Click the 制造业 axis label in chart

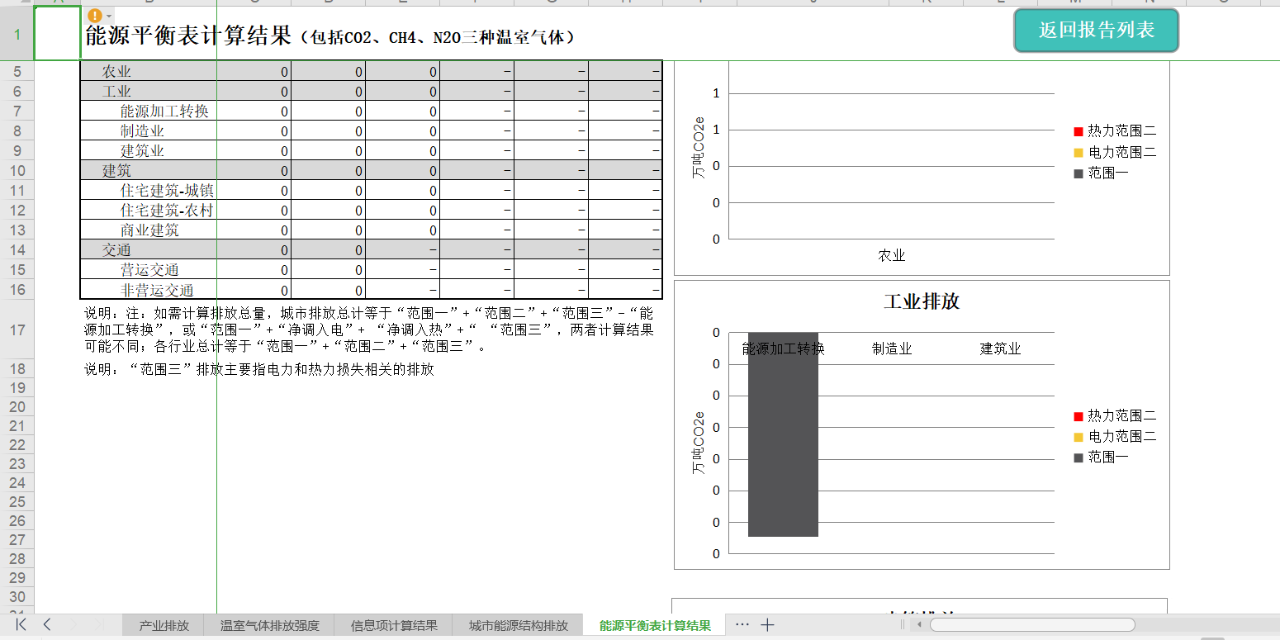tap(892, 349)
